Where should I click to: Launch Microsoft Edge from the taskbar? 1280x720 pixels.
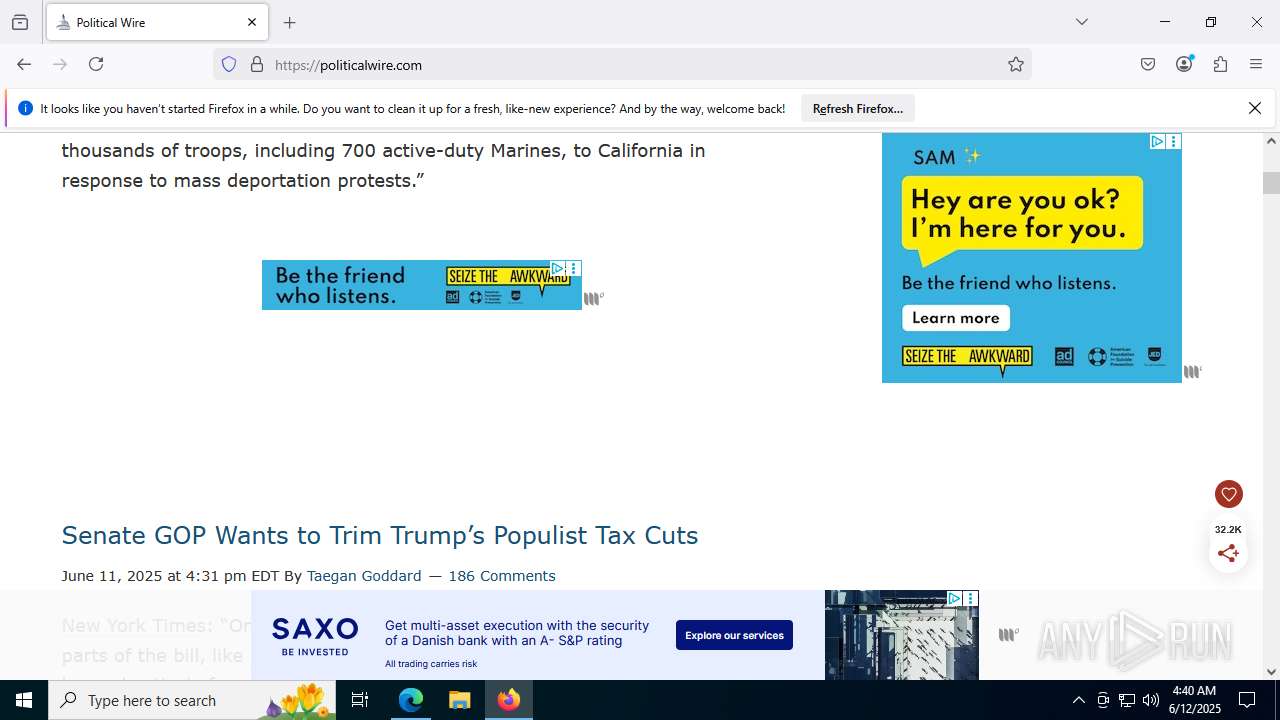(411, 700)
